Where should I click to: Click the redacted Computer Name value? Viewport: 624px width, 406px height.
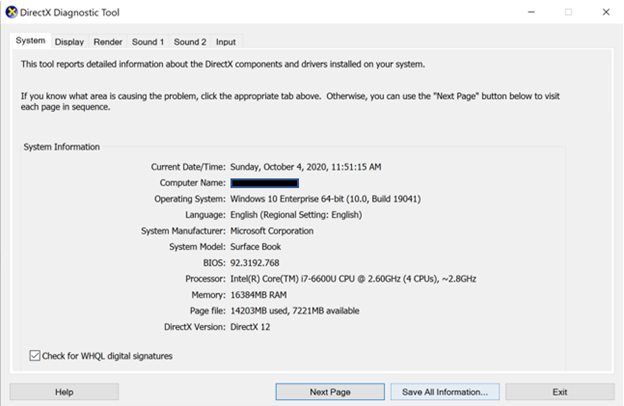(265, 183)
